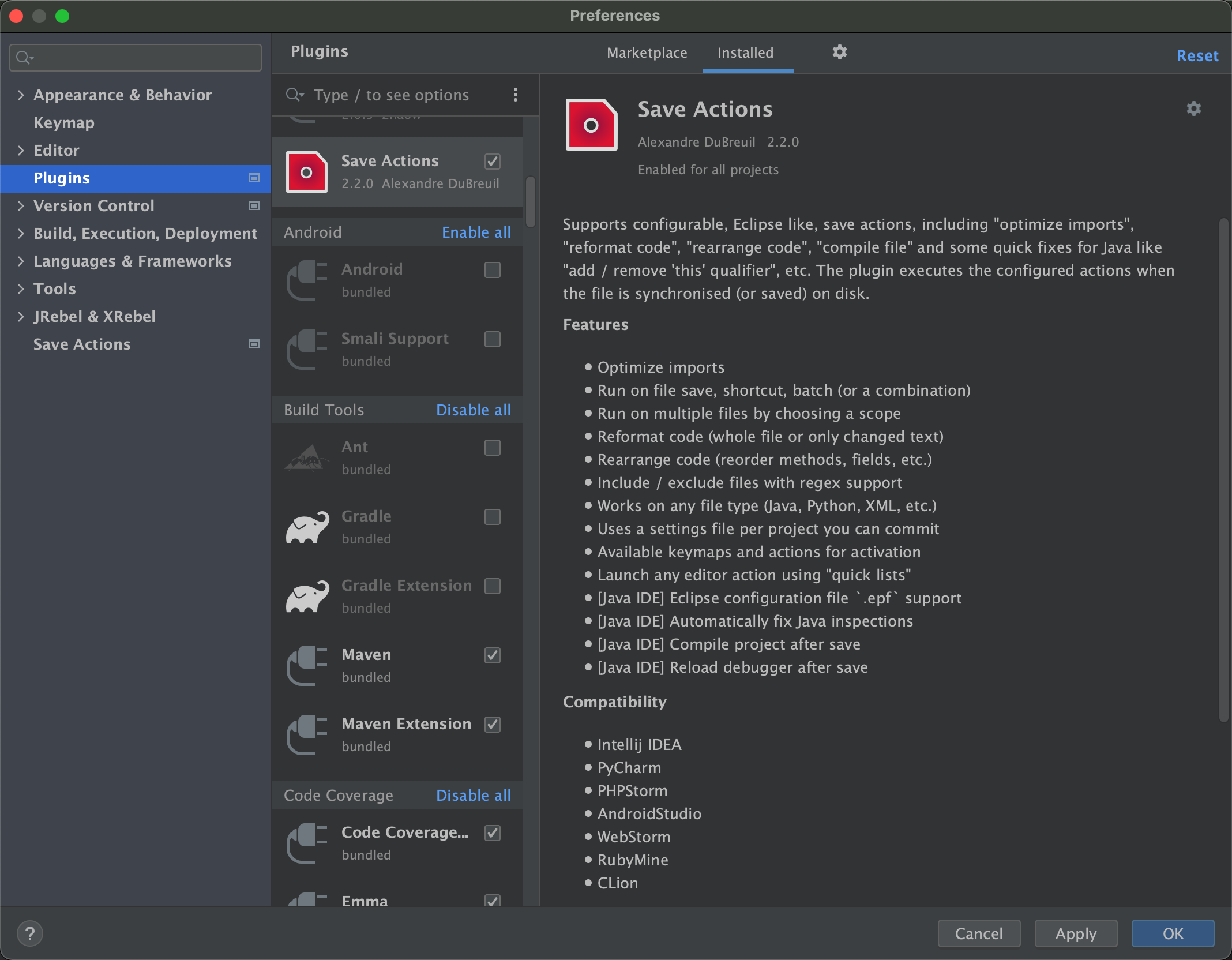
Task: Expand the Tools settings node
Action: point(21,288)
